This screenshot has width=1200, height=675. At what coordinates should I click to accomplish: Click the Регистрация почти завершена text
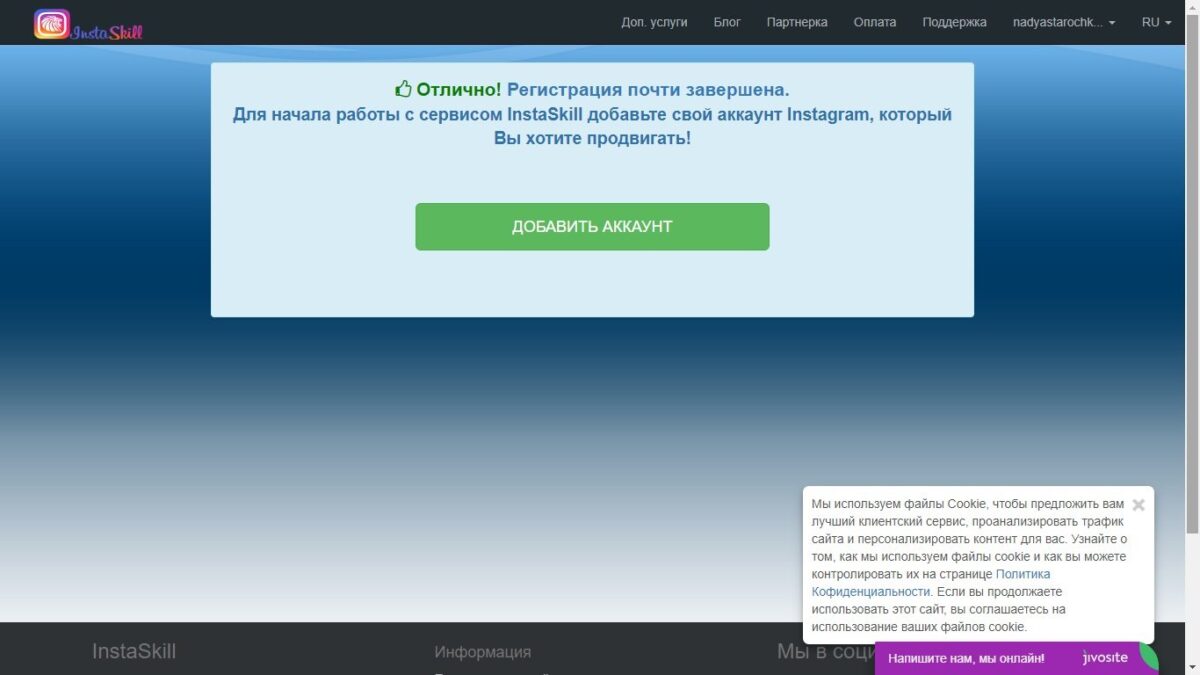click(x=648, y=89)
